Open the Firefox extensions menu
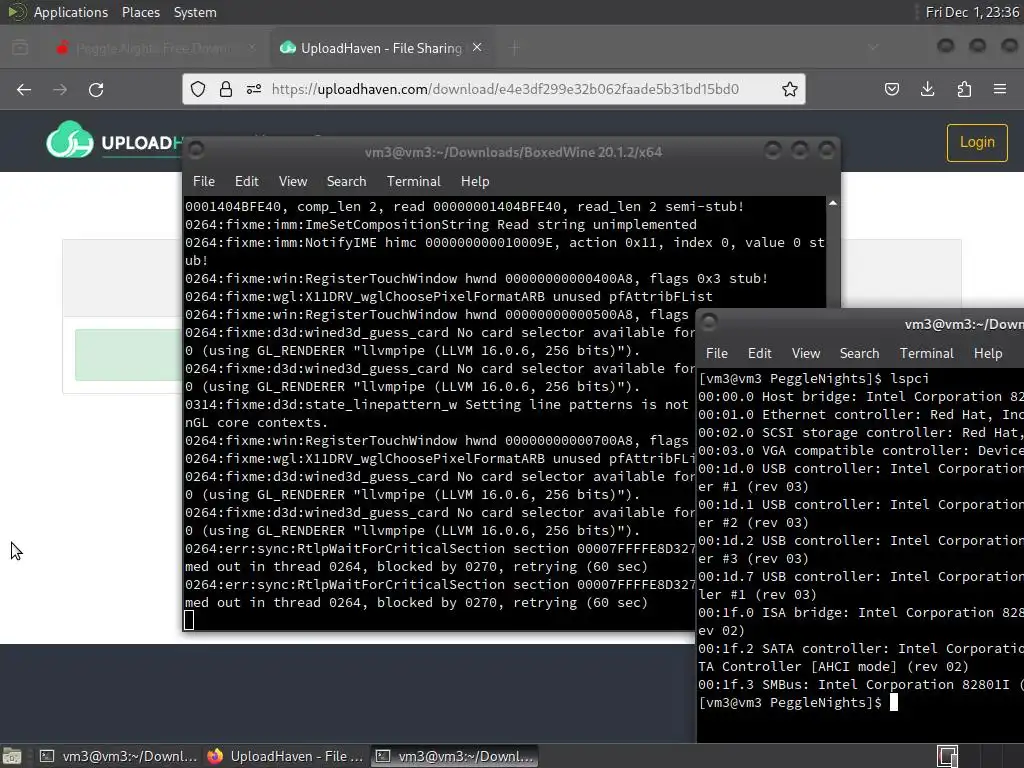The width and height of the screenshot is (1024, 768). 964,89
